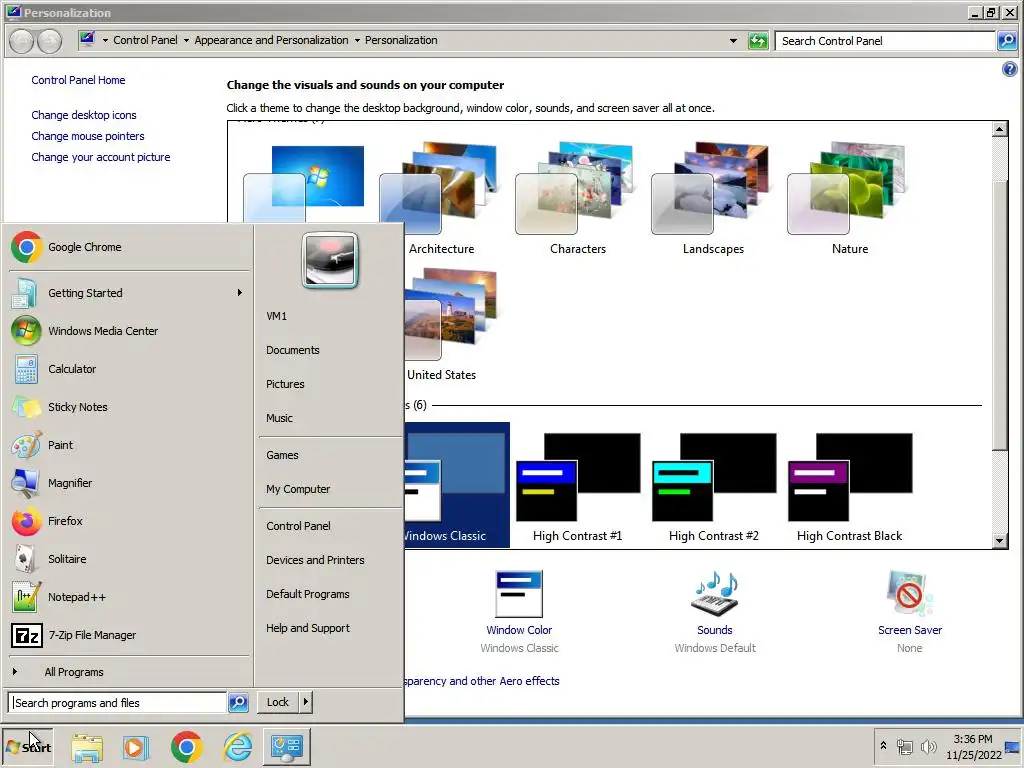Select the Landscapes theme
The image size is (1024, 768).
point(713,199)
